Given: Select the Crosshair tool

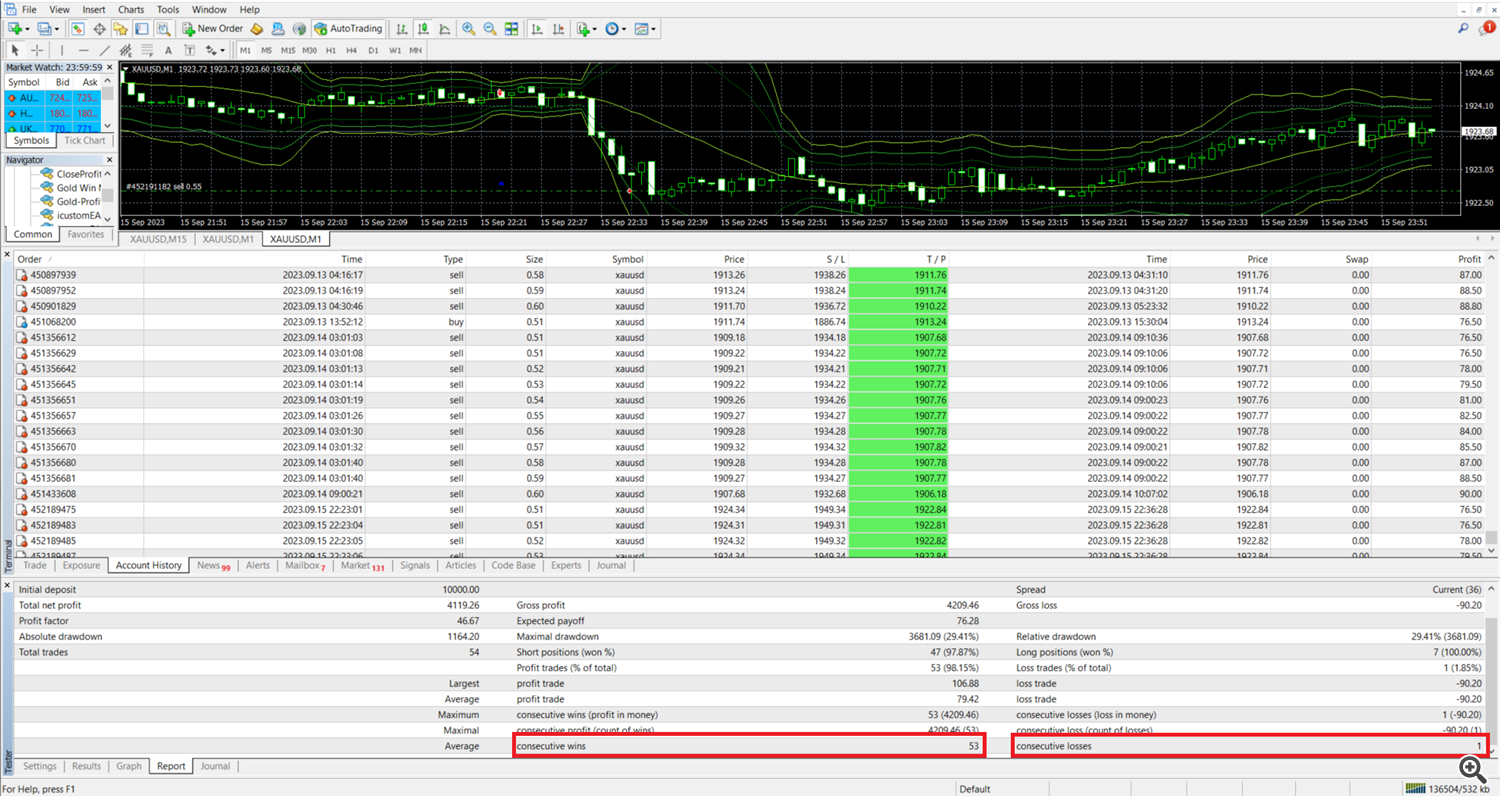Looking at the screenshot, I should [x=37, y=50].
